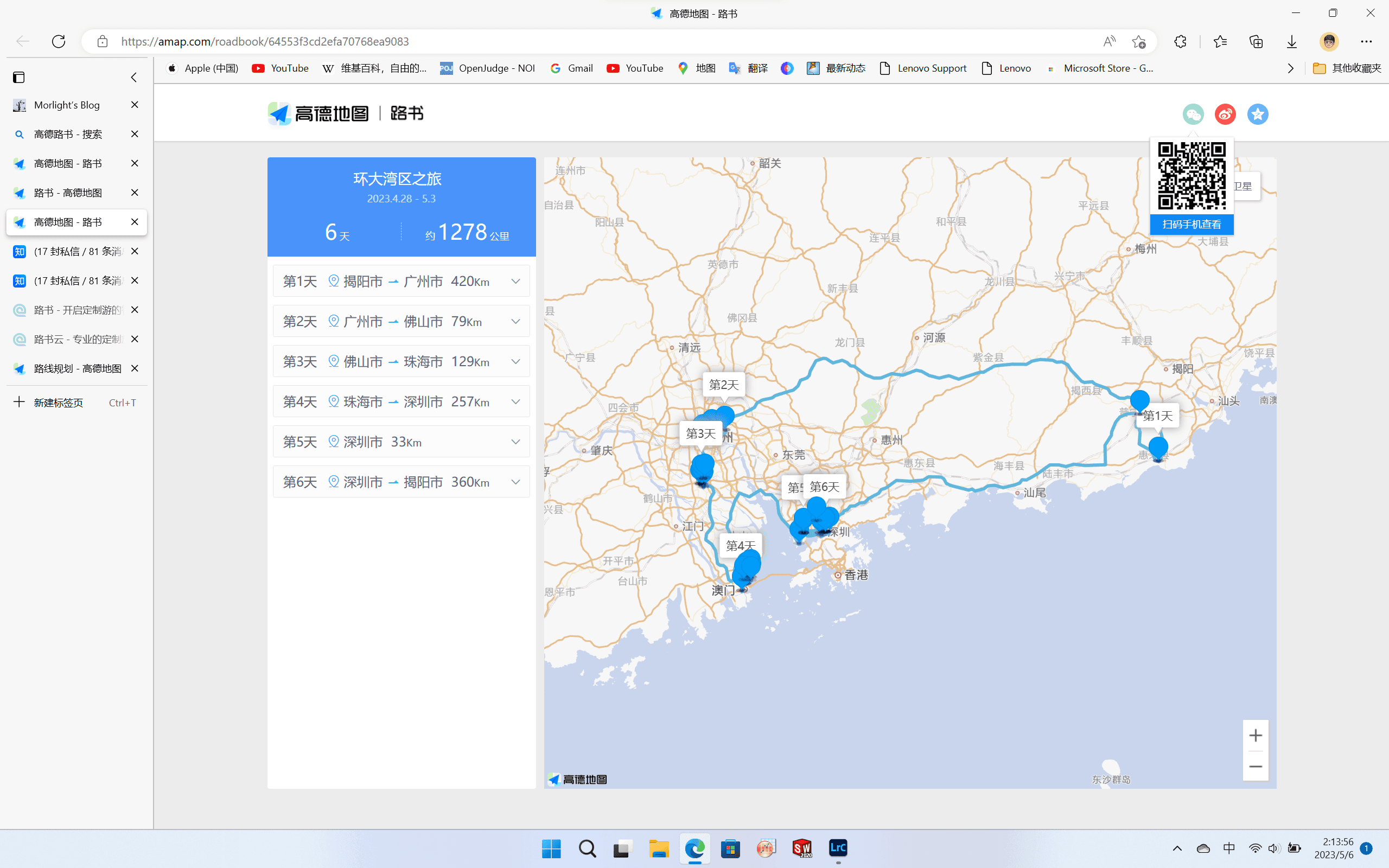This screenshot has width=1389, height=868.
Task: Open Gmail bookmark
Action: point(572,68)
